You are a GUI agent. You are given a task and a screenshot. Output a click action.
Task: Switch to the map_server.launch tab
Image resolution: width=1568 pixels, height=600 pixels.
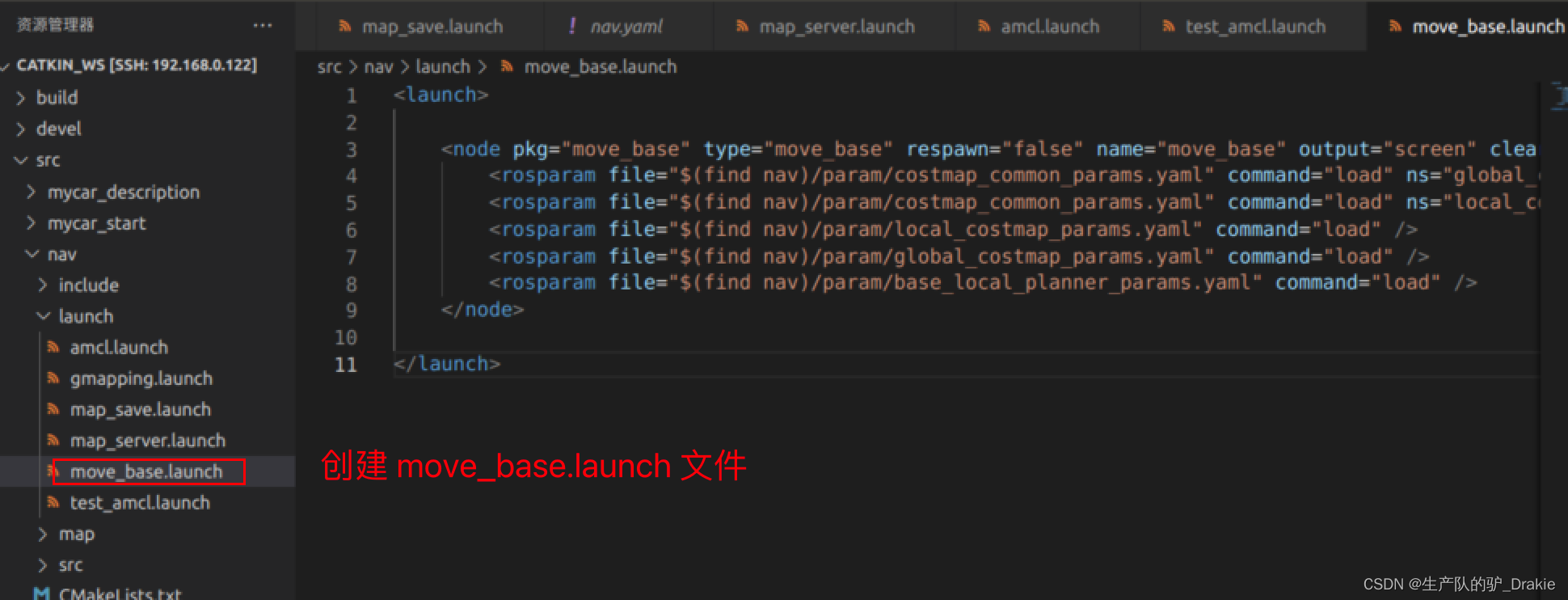[836, 27]
